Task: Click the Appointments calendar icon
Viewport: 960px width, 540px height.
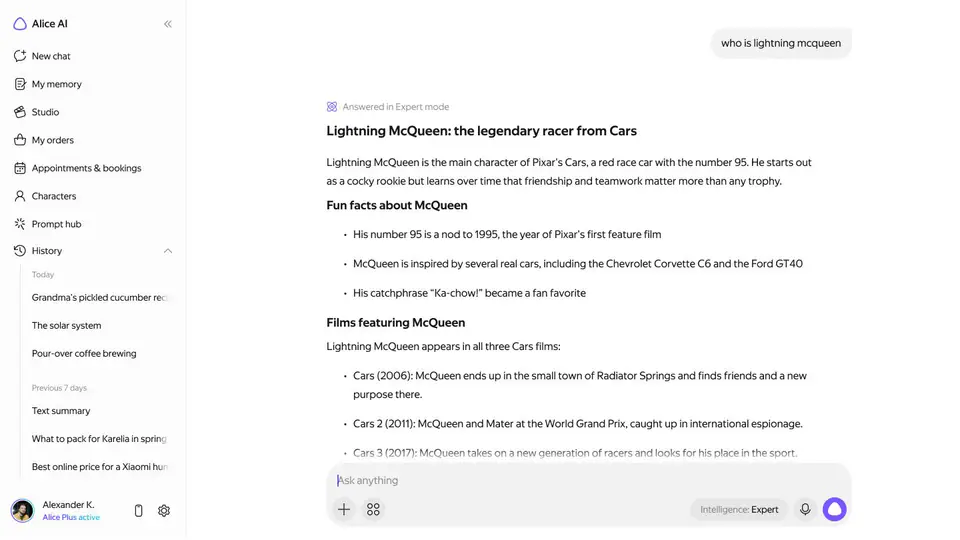Action: pos(20,168)
